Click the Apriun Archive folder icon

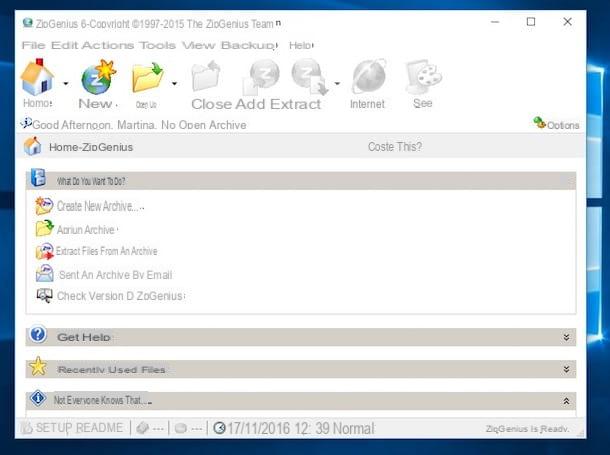tap(44, 228)
